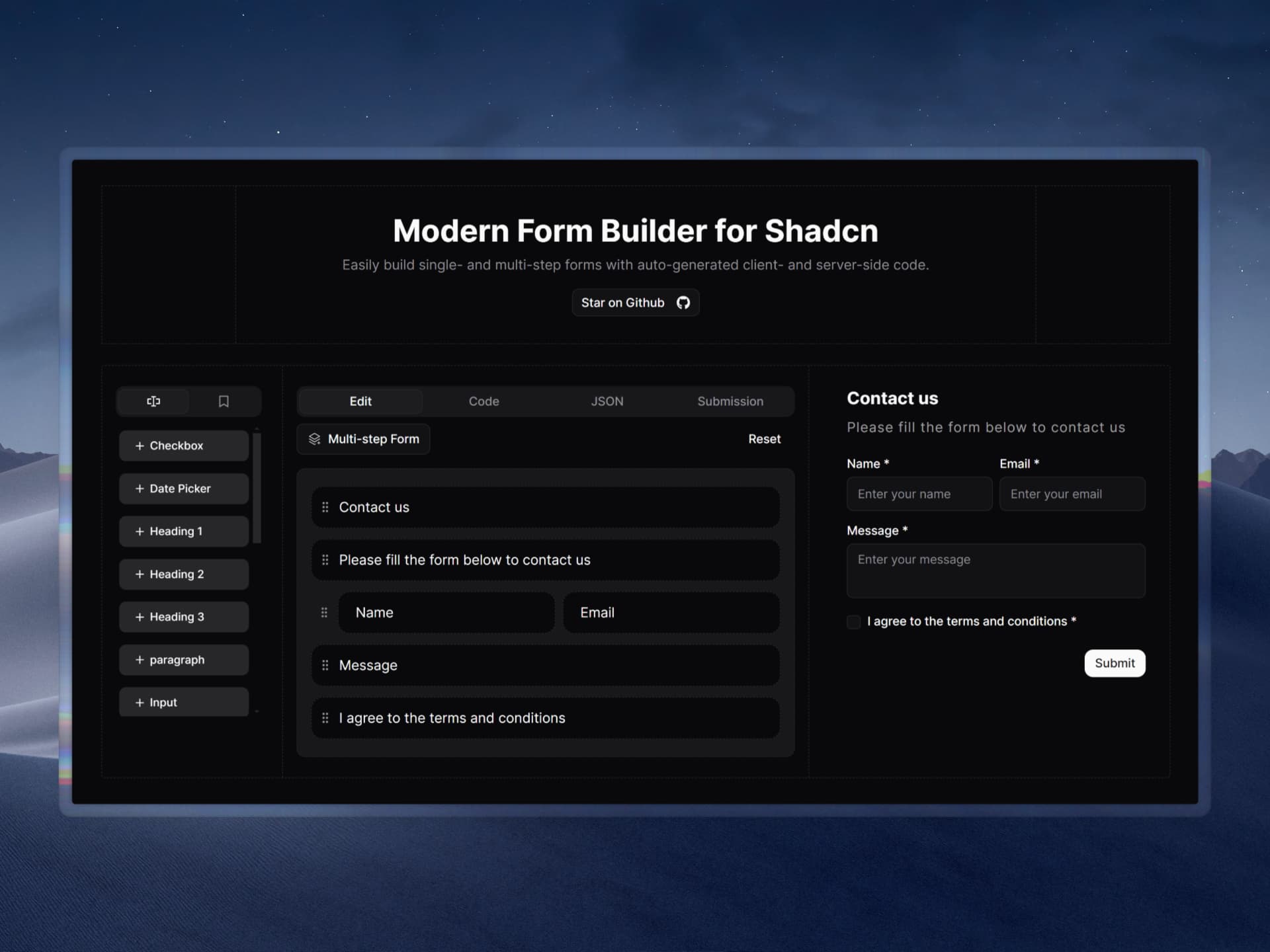Add a Date Picker to the form

(183, 489)
